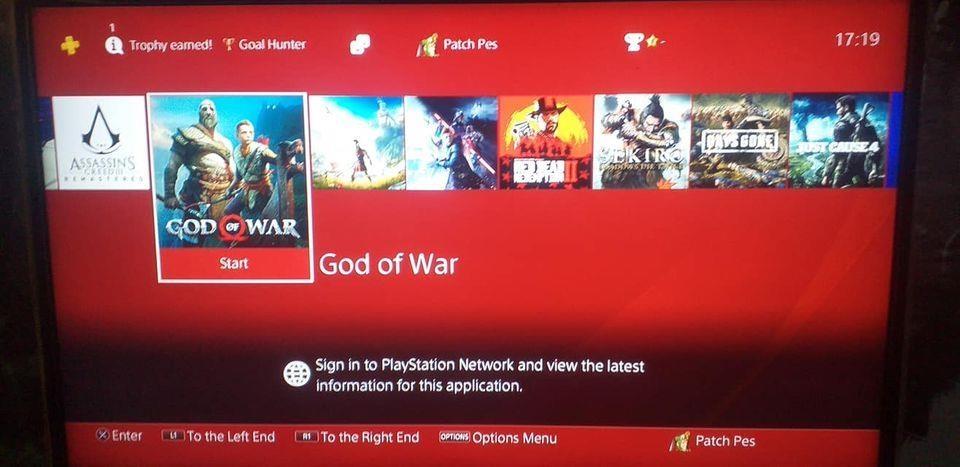Open the Friends icon in the top bar

tap(360, 45)
